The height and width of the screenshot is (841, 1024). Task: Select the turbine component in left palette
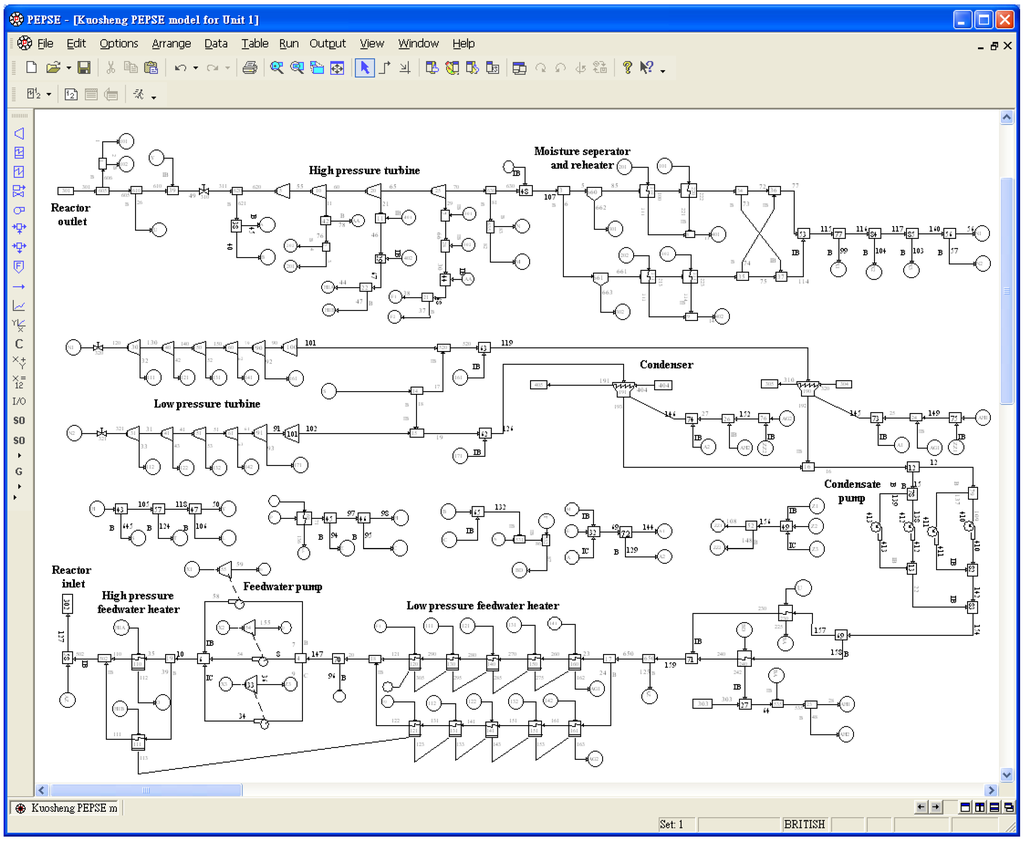(x=18, y=133)
